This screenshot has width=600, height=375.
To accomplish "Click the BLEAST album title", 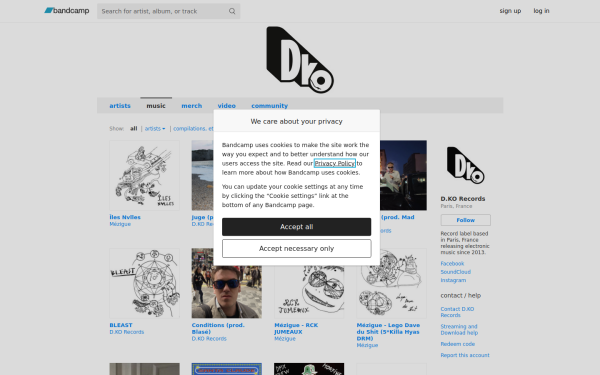I will click(121, 325).
